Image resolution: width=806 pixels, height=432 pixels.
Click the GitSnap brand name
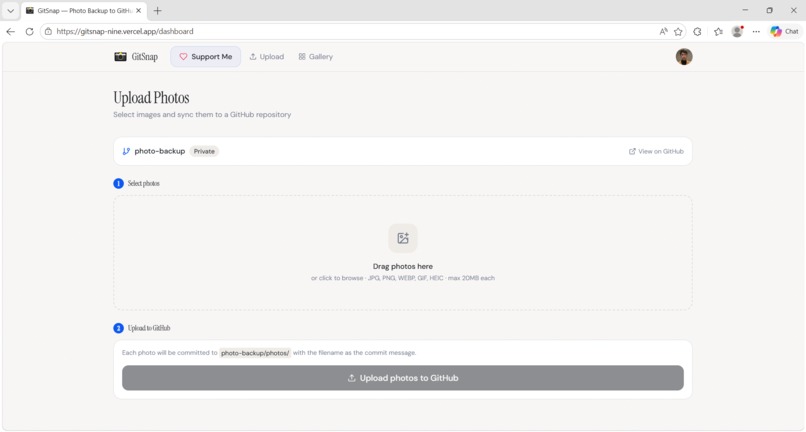tap(144, 57)
